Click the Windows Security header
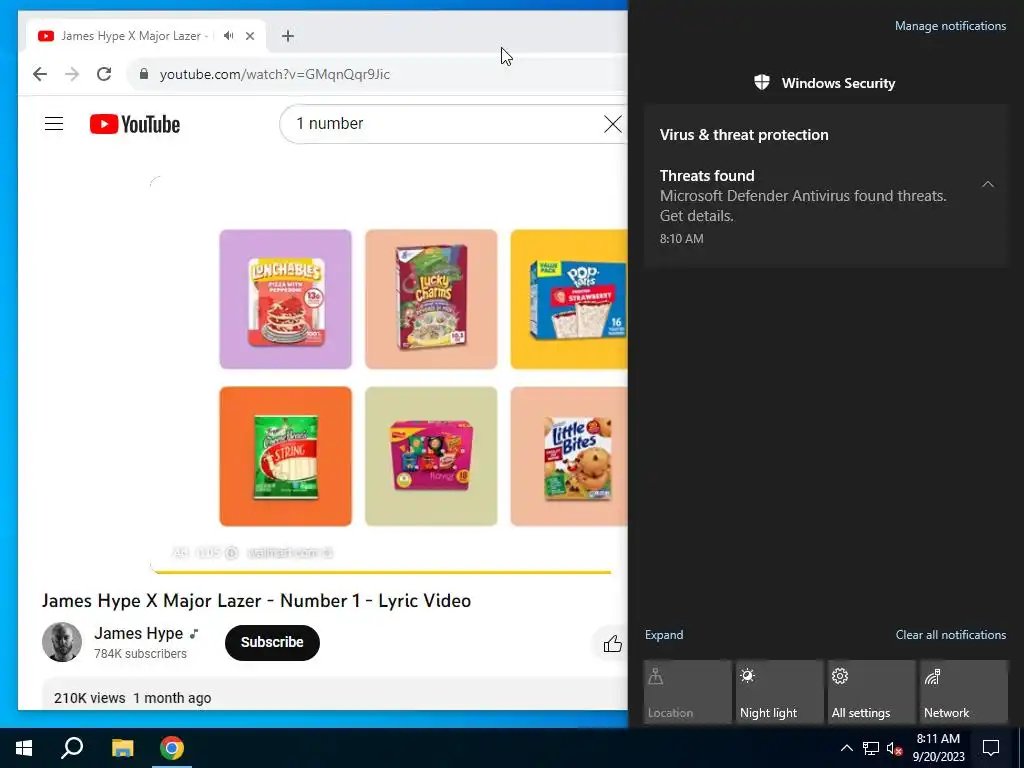The image size is (1024, 768). (x=825, y=83)
